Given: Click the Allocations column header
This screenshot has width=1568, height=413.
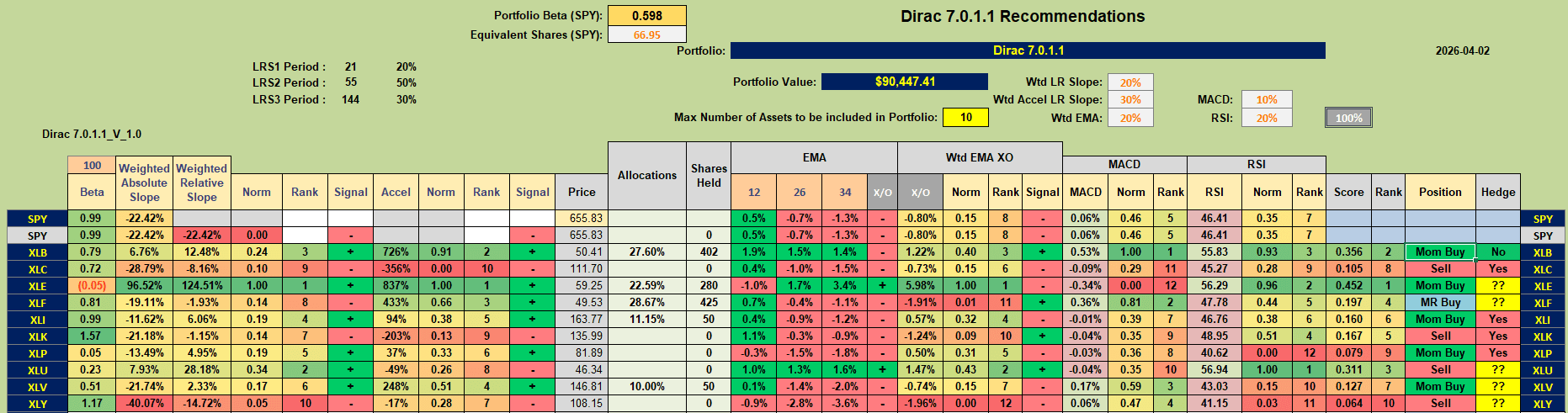Looking at the screenshot, I should coord(646,175).
